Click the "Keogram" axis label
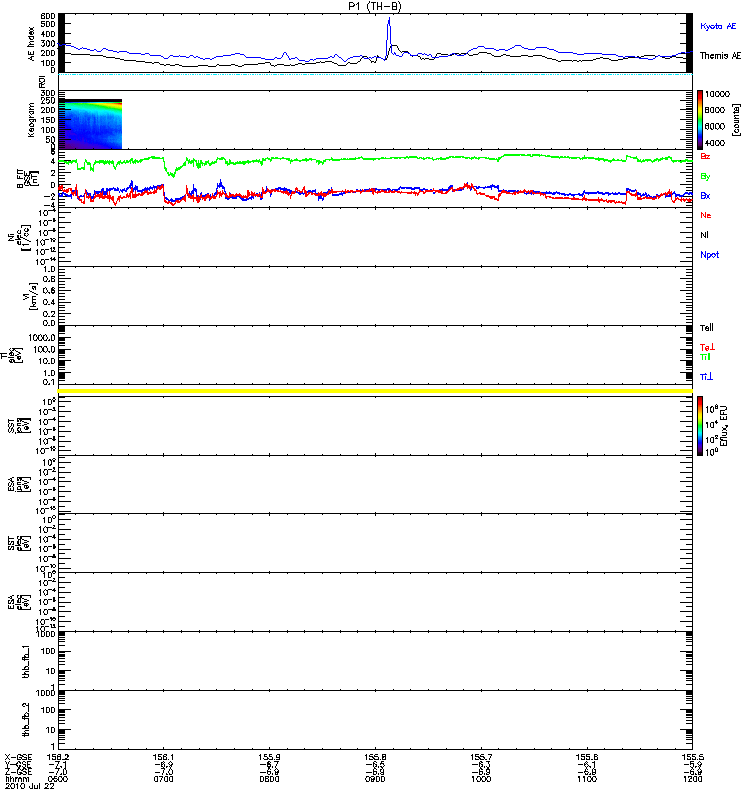750x800 pixels. click(31, 120)
